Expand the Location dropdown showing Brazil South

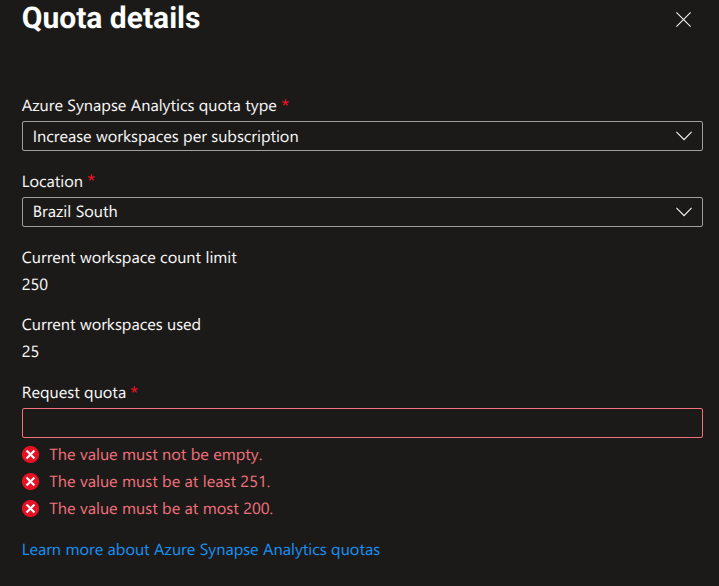tap(362, 212)
